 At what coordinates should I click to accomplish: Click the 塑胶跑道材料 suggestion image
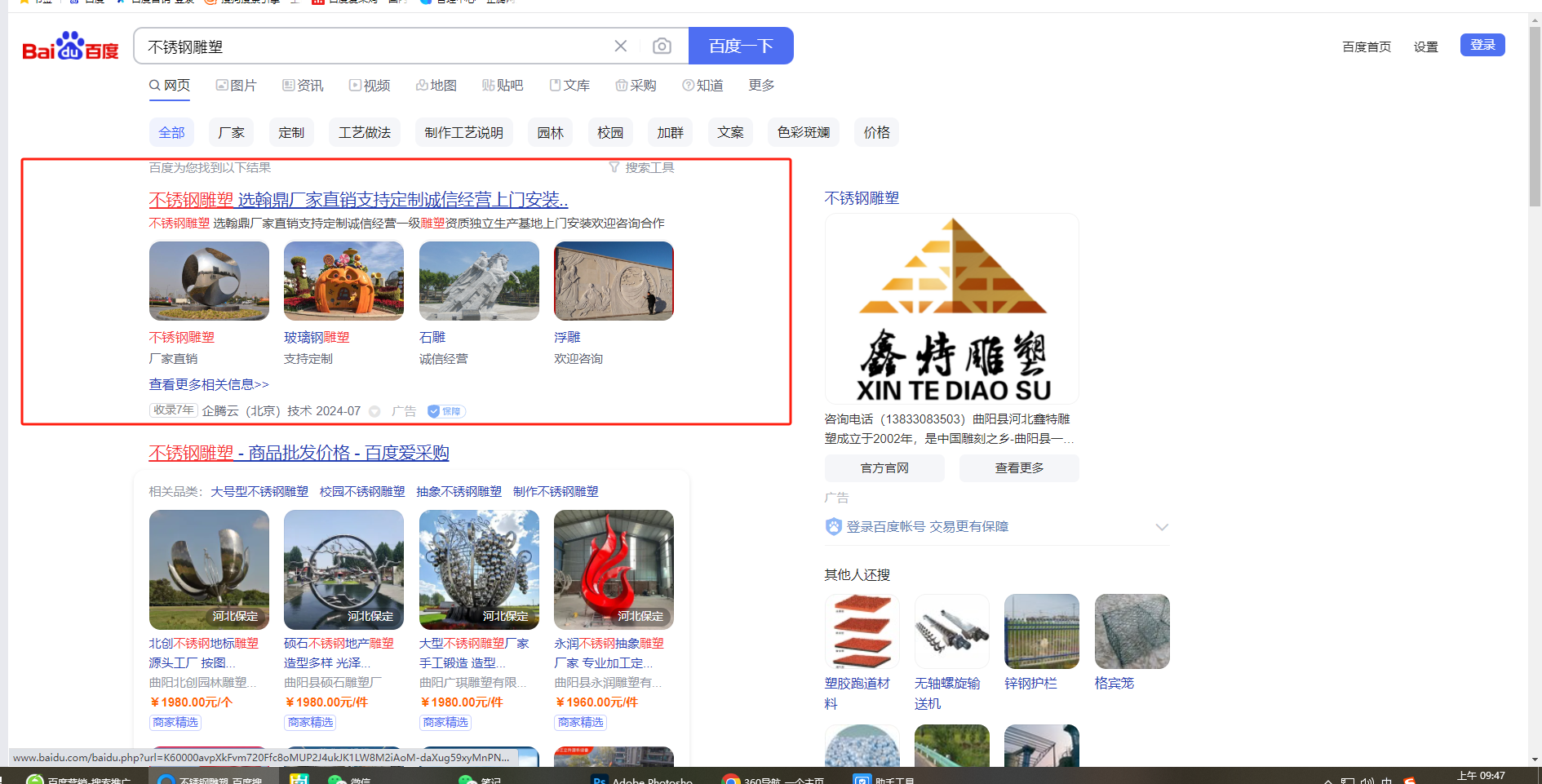862,631
